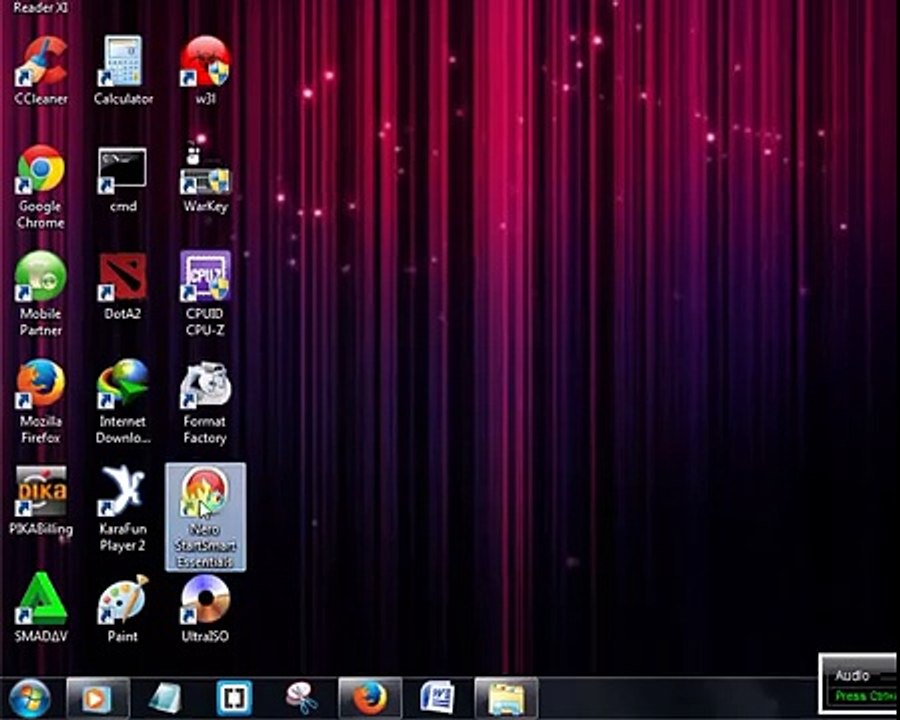Select the DotA2 desktop icon
The image size is (900, 720).
click(x=123, y=286)
